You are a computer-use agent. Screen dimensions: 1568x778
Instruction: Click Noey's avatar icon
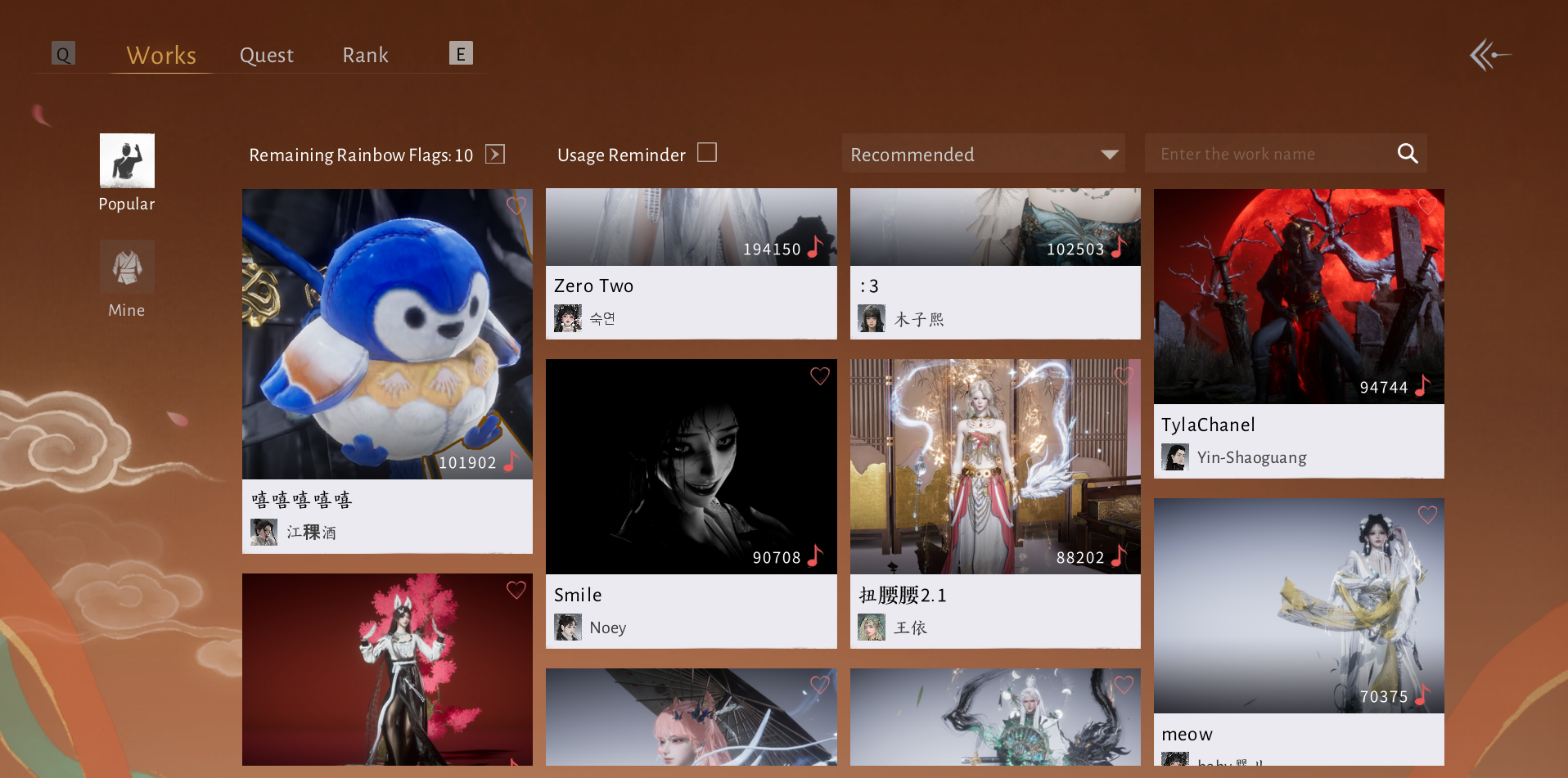point(568,627)
